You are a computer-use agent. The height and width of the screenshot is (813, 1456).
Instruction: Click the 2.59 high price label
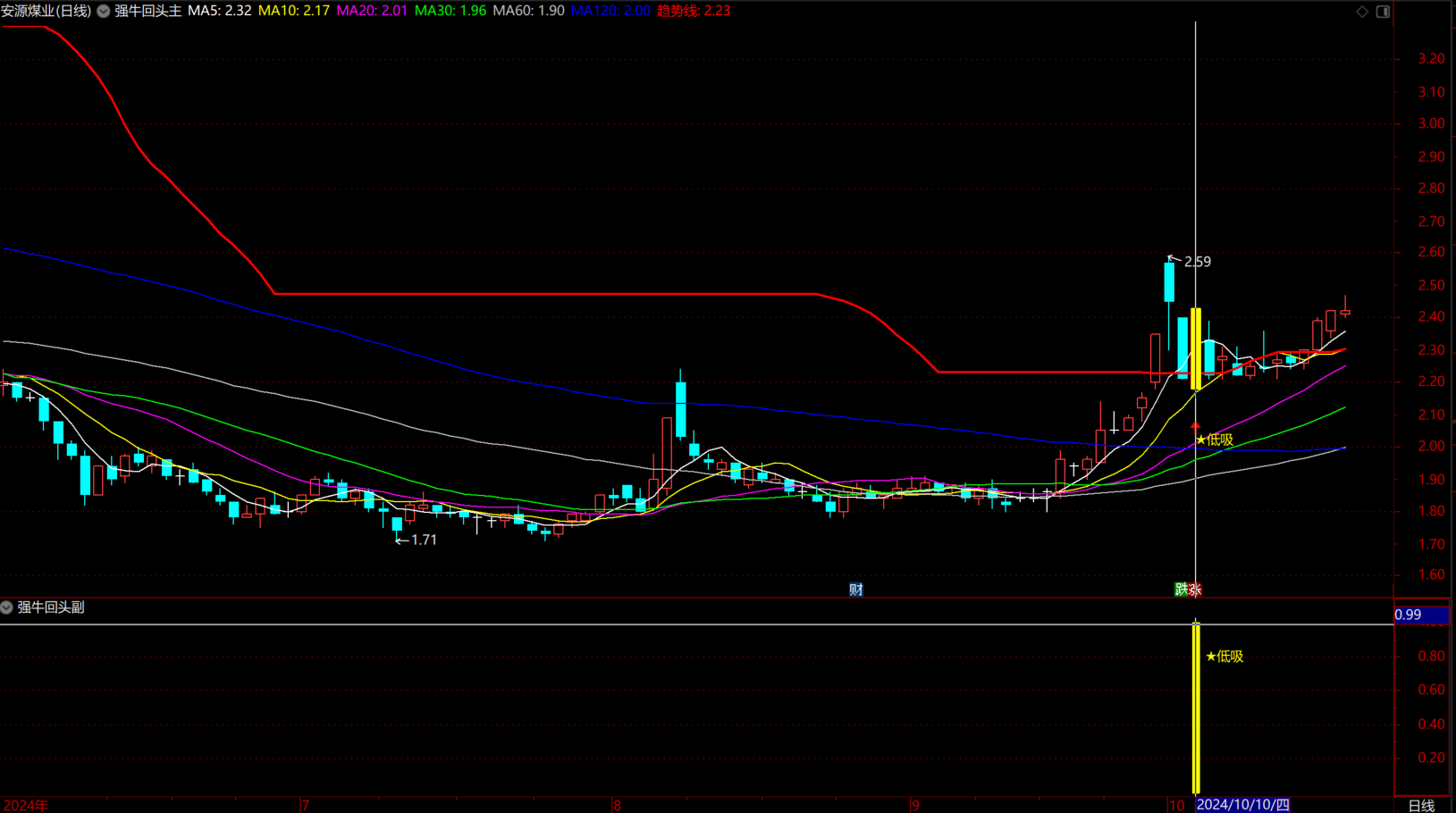[x=1197, y=262]
